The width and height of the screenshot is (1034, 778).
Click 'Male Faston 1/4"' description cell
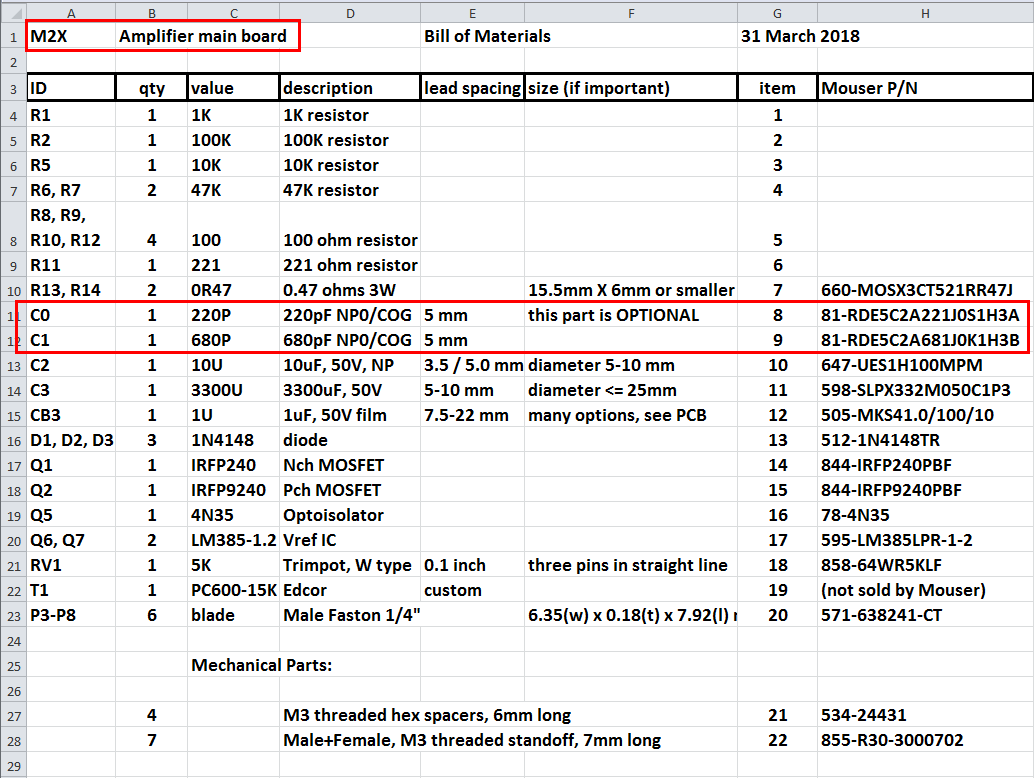click(350, 616)
